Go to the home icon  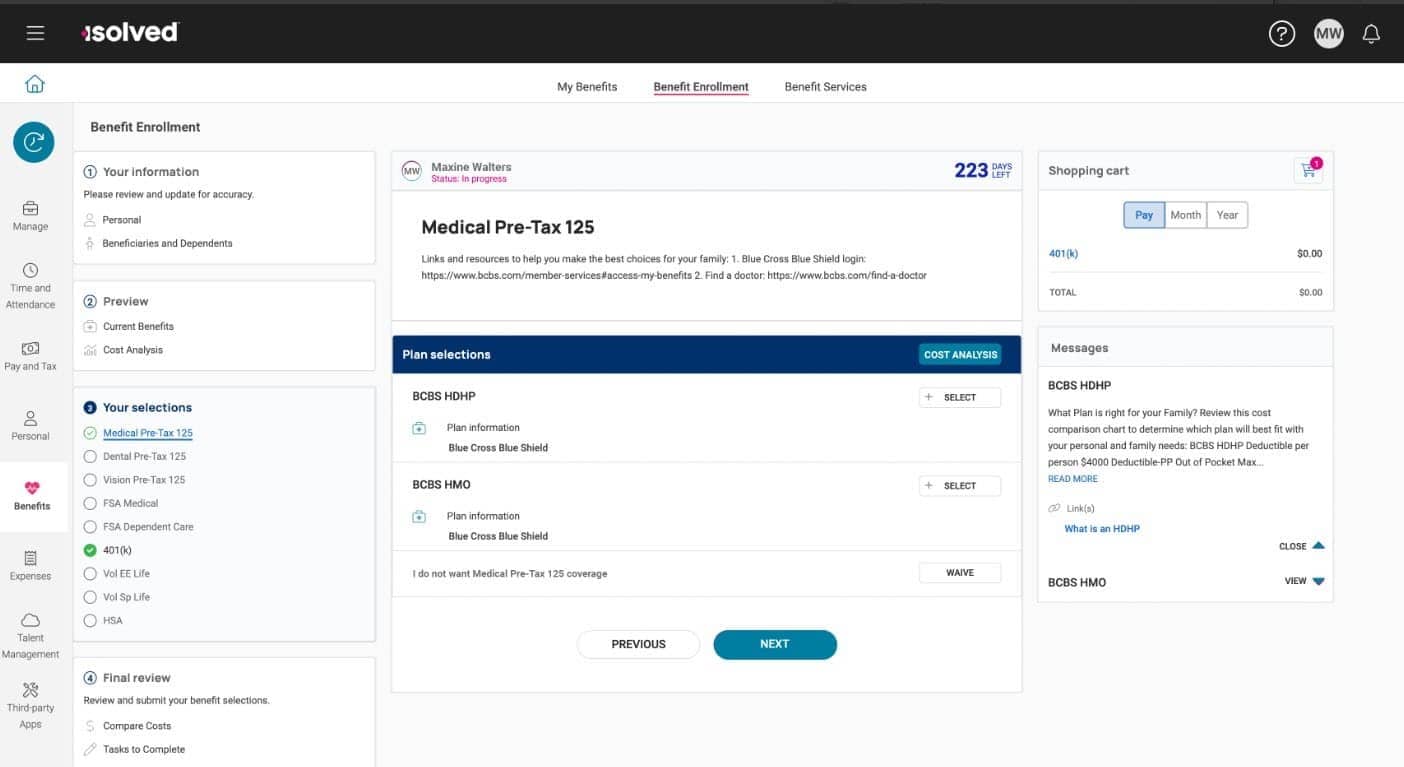tap(35, 84)
